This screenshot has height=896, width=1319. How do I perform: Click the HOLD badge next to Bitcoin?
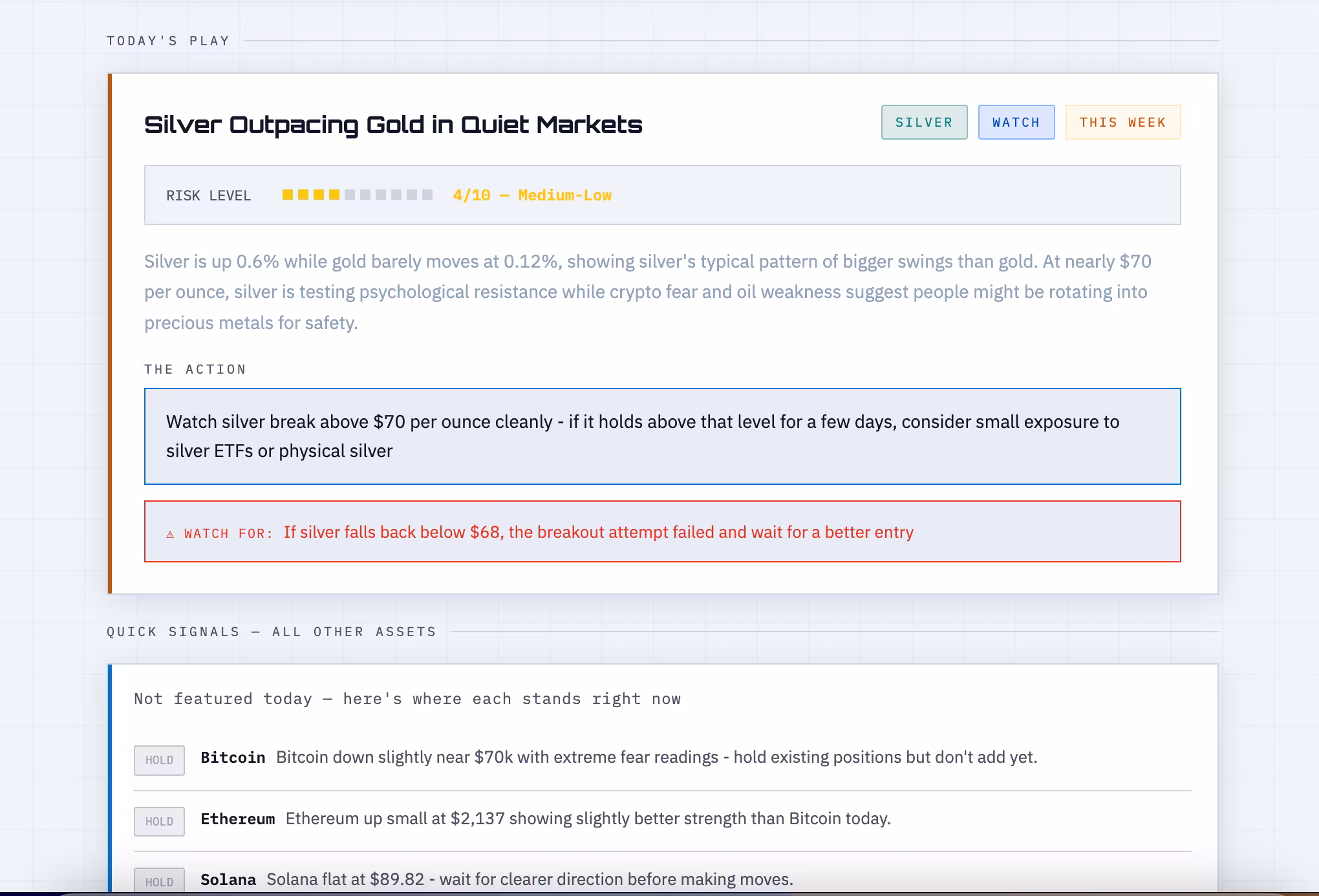click(x=159, y=760)
